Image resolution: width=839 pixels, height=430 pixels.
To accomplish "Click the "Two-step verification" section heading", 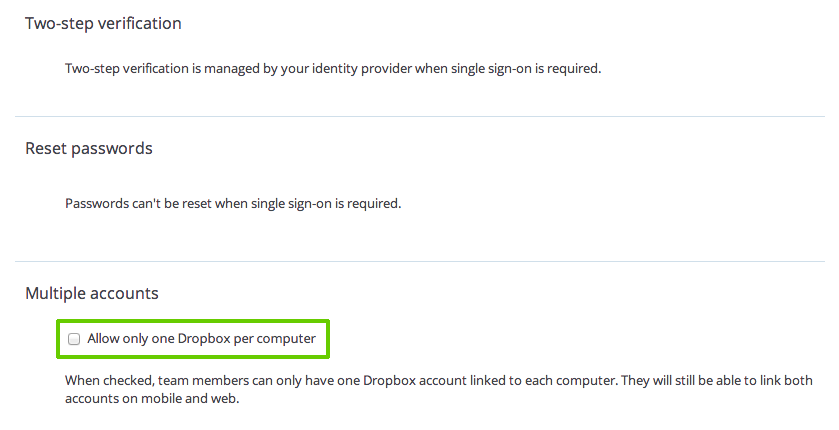I will tap(103, 22).
